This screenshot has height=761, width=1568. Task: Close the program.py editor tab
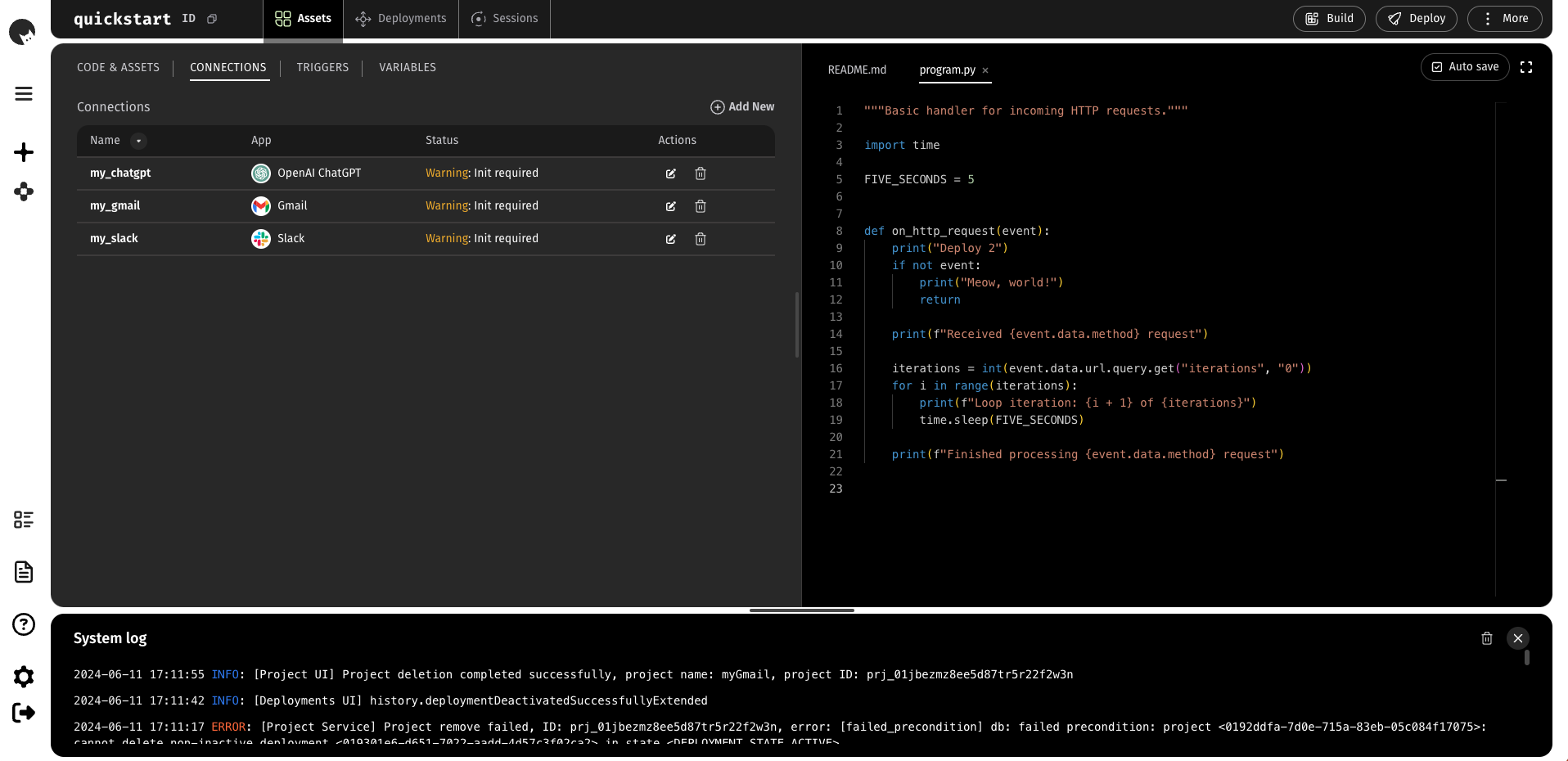pos(985,70)
